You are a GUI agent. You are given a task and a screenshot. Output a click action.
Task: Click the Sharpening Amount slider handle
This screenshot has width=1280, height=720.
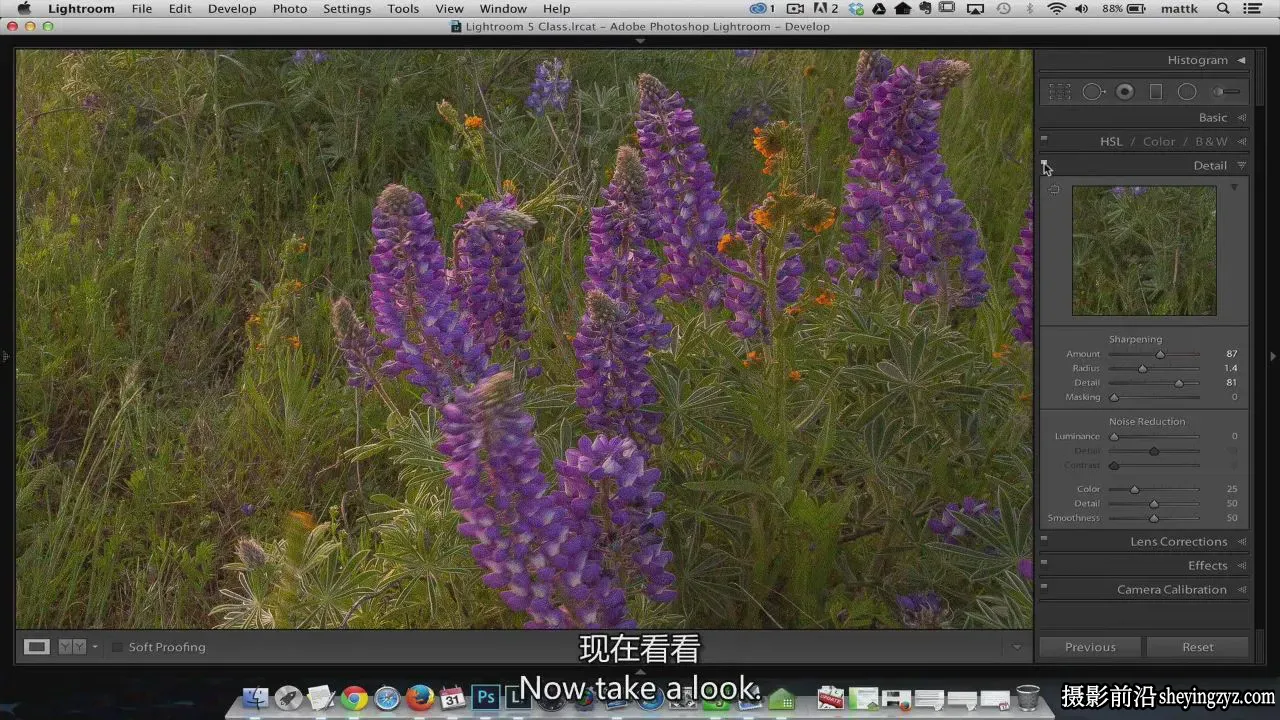tap(1160, 354)
